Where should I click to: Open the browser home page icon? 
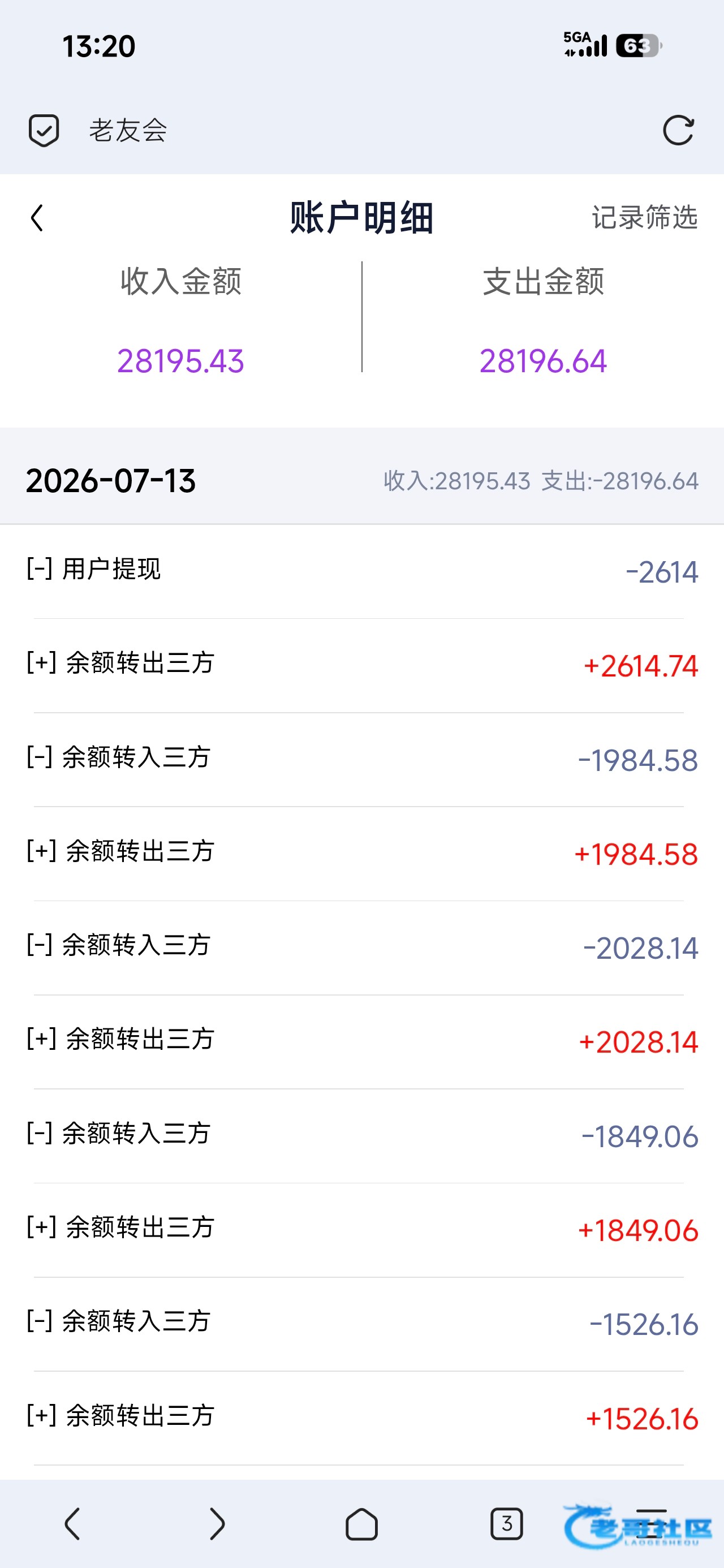(361, 1524)
